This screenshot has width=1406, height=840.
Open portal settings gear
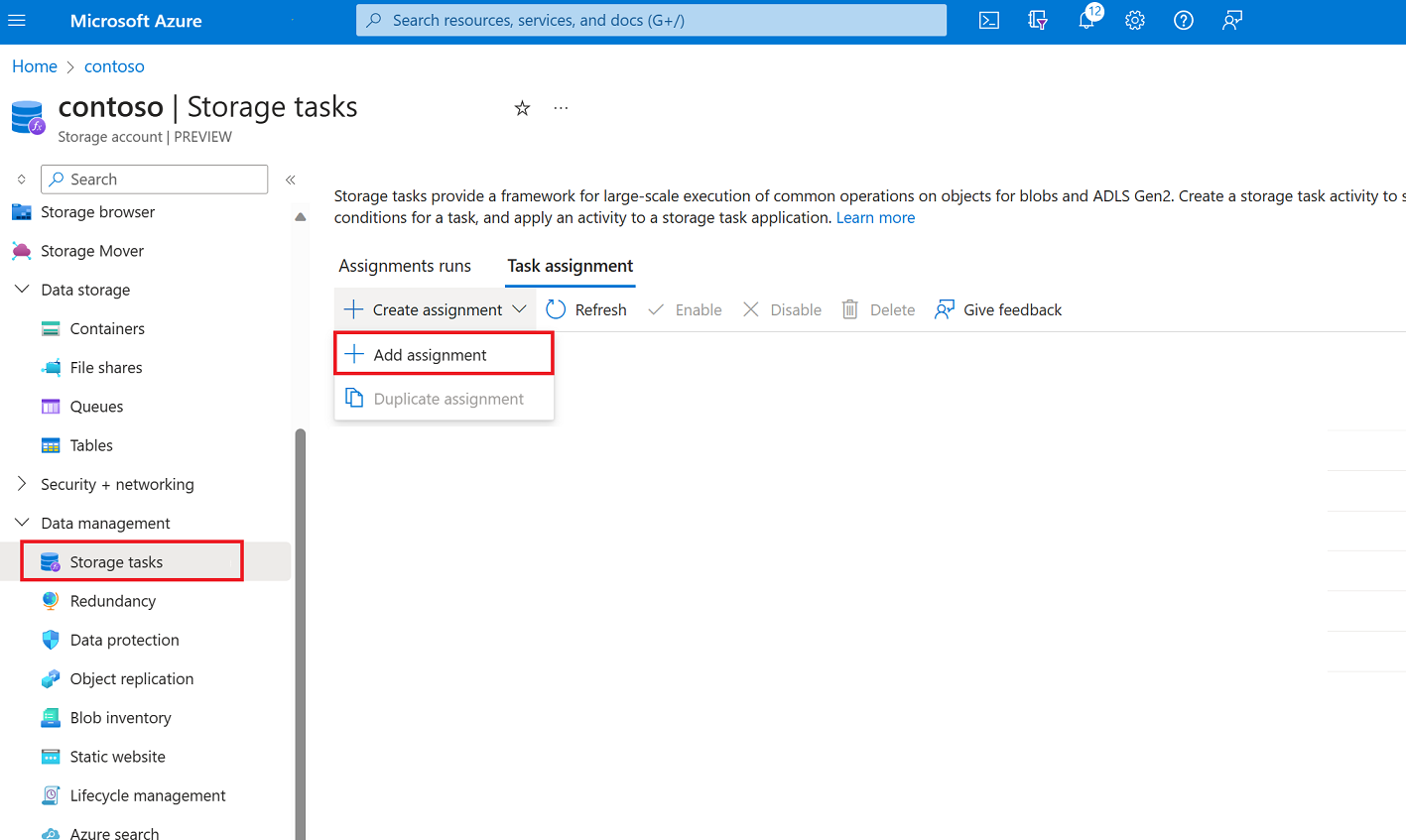1134,20
